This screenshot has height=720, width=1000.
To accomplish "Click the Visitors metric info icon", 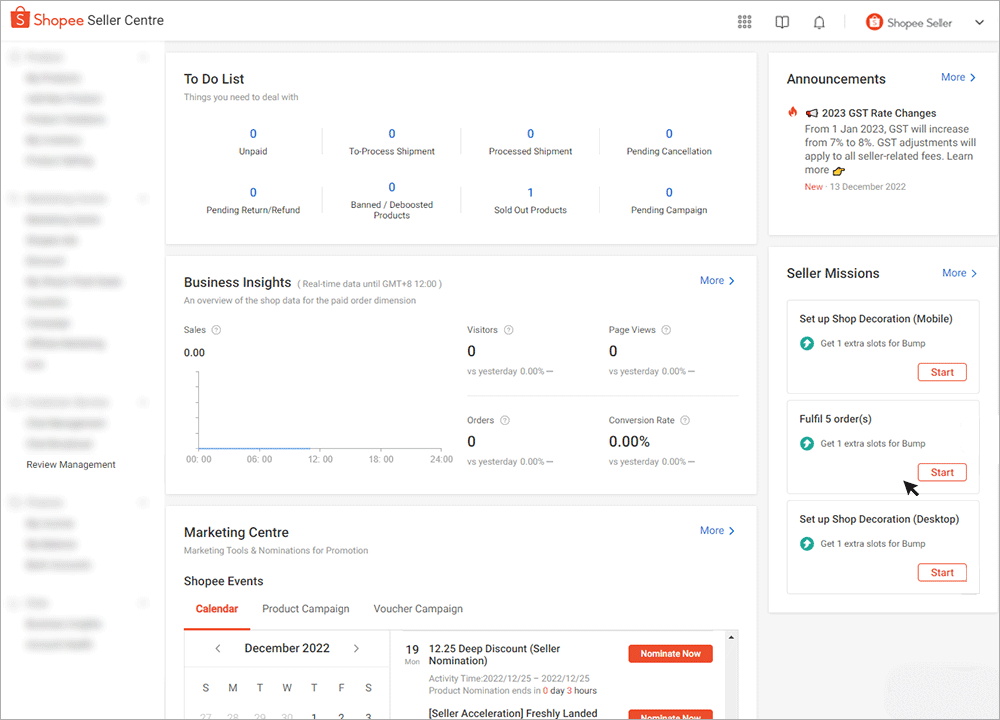I will click(x=506, y=329).
